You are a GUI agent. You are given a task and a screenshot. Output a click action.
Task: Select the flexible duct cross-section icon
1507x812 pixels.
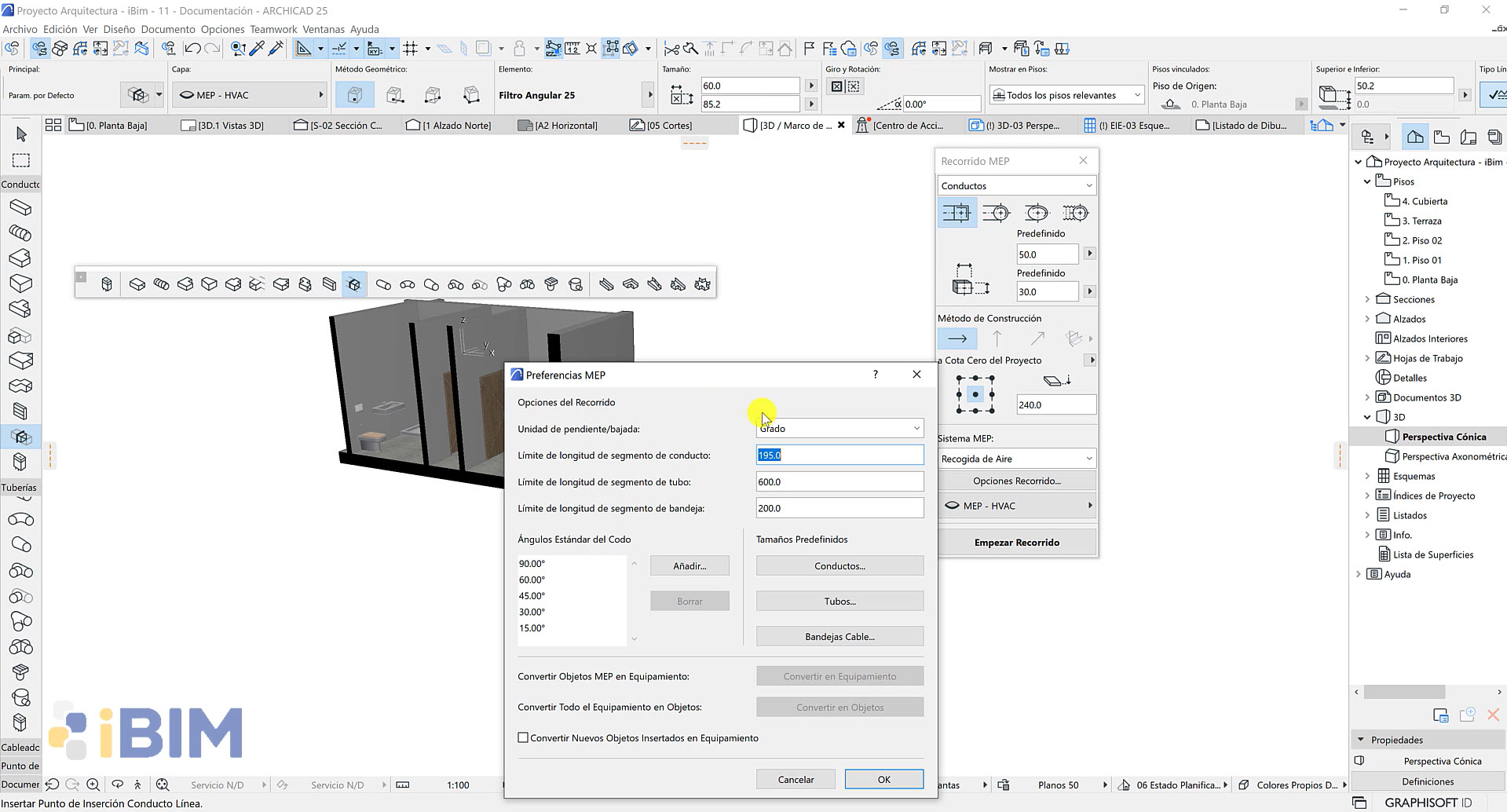click(x=1075, y=212)
